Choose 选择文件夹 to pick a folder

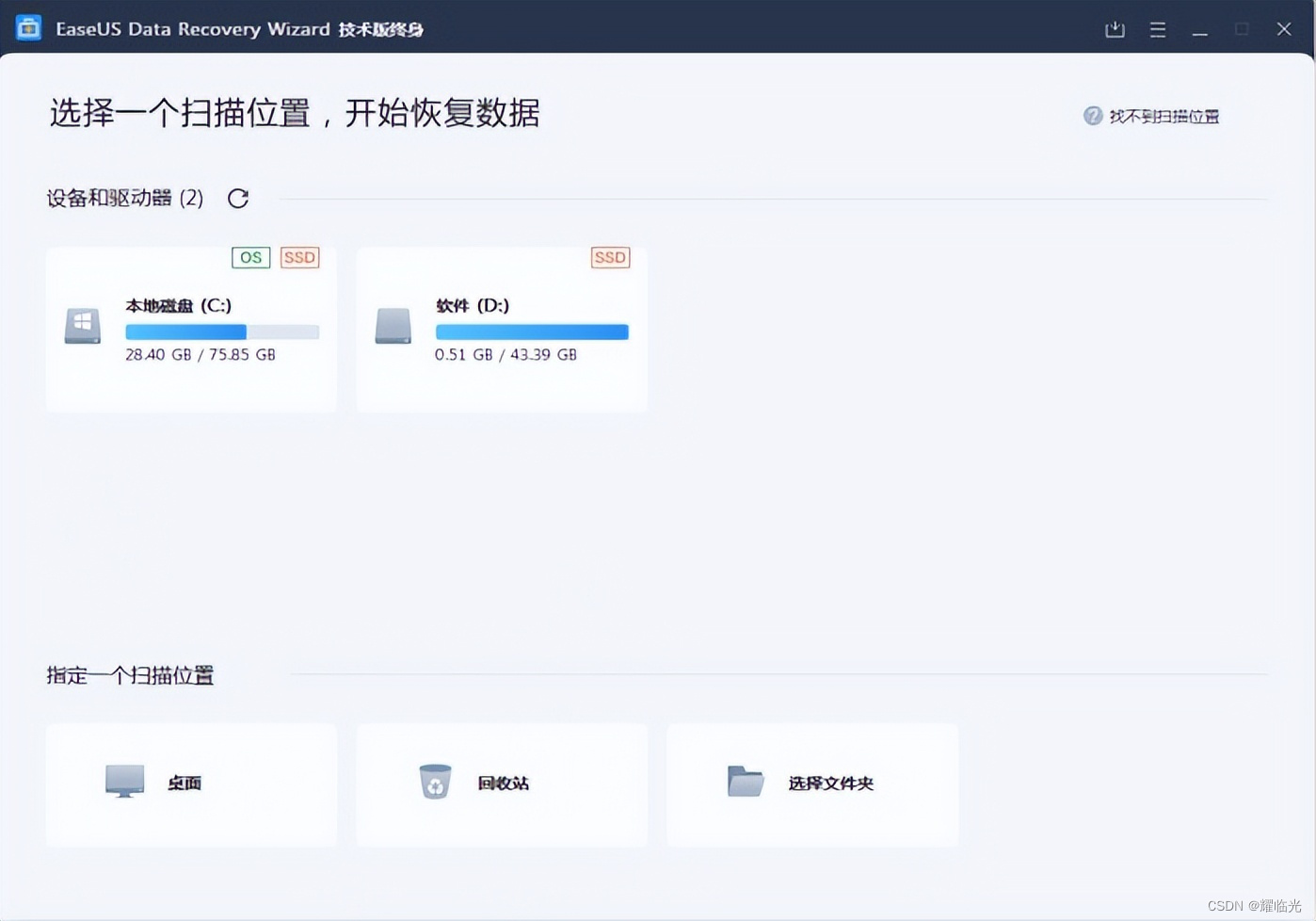[811, 784]
